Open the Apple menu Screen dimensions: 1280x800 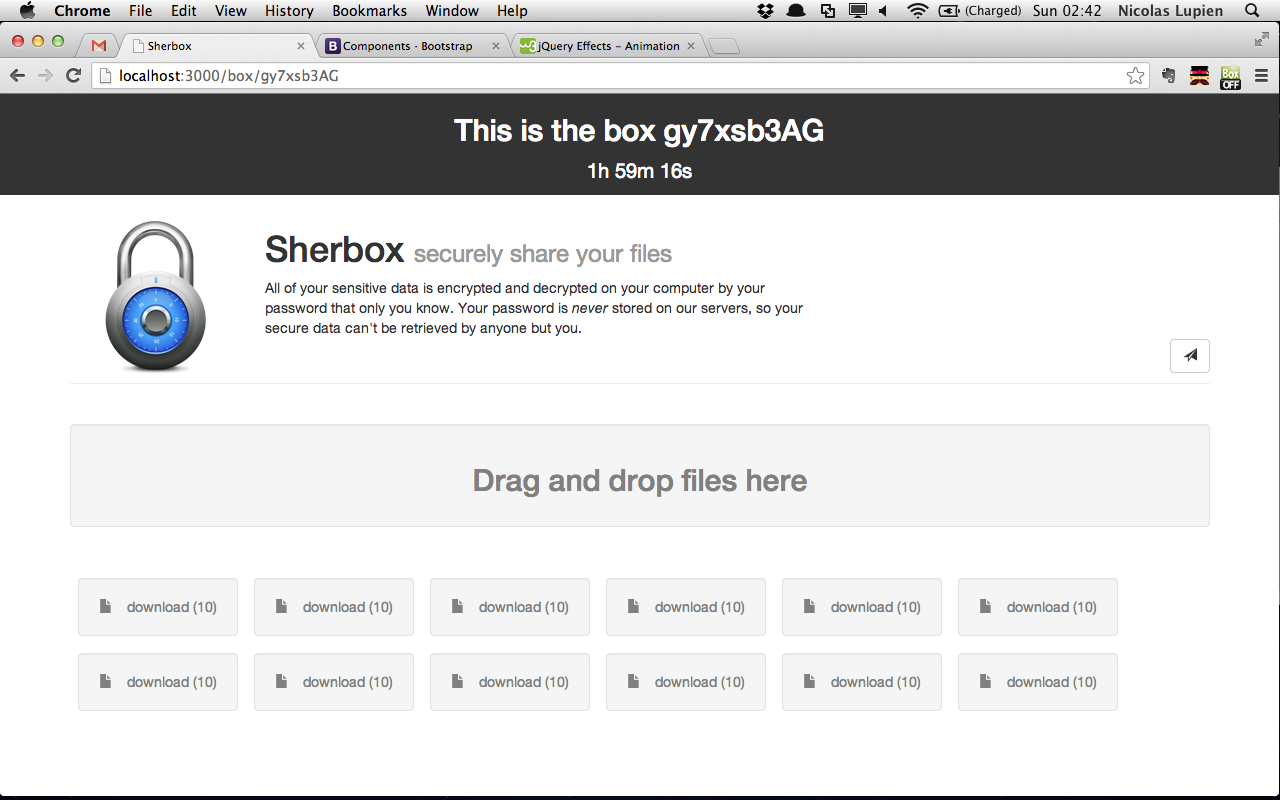[27, 11]
